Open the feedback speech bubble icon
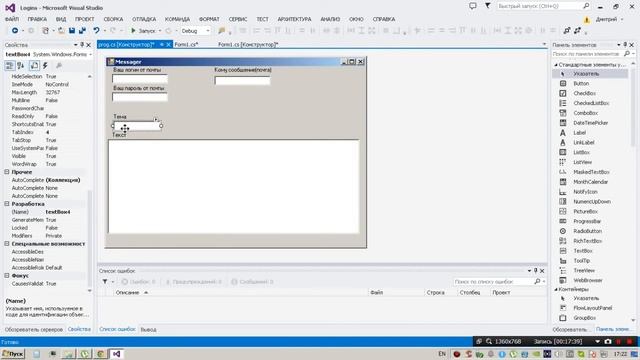 click(x=473, y=6)
